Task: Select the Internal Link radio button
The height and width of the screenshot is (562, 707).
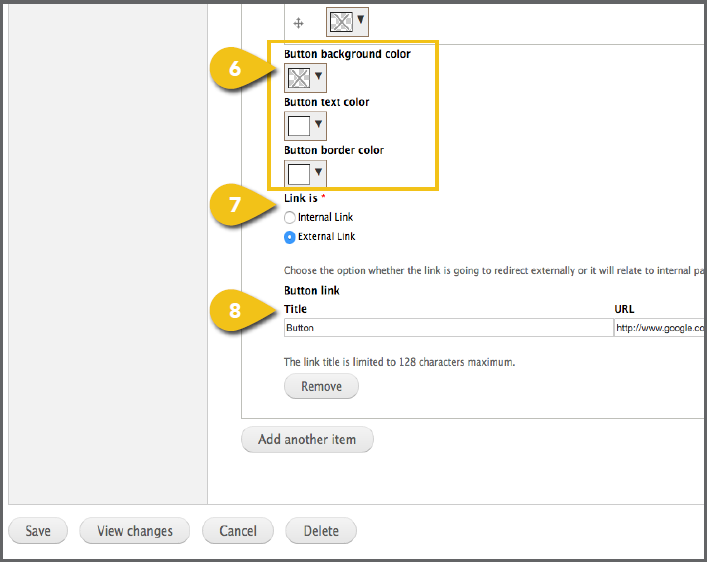Action: (289, 217)
